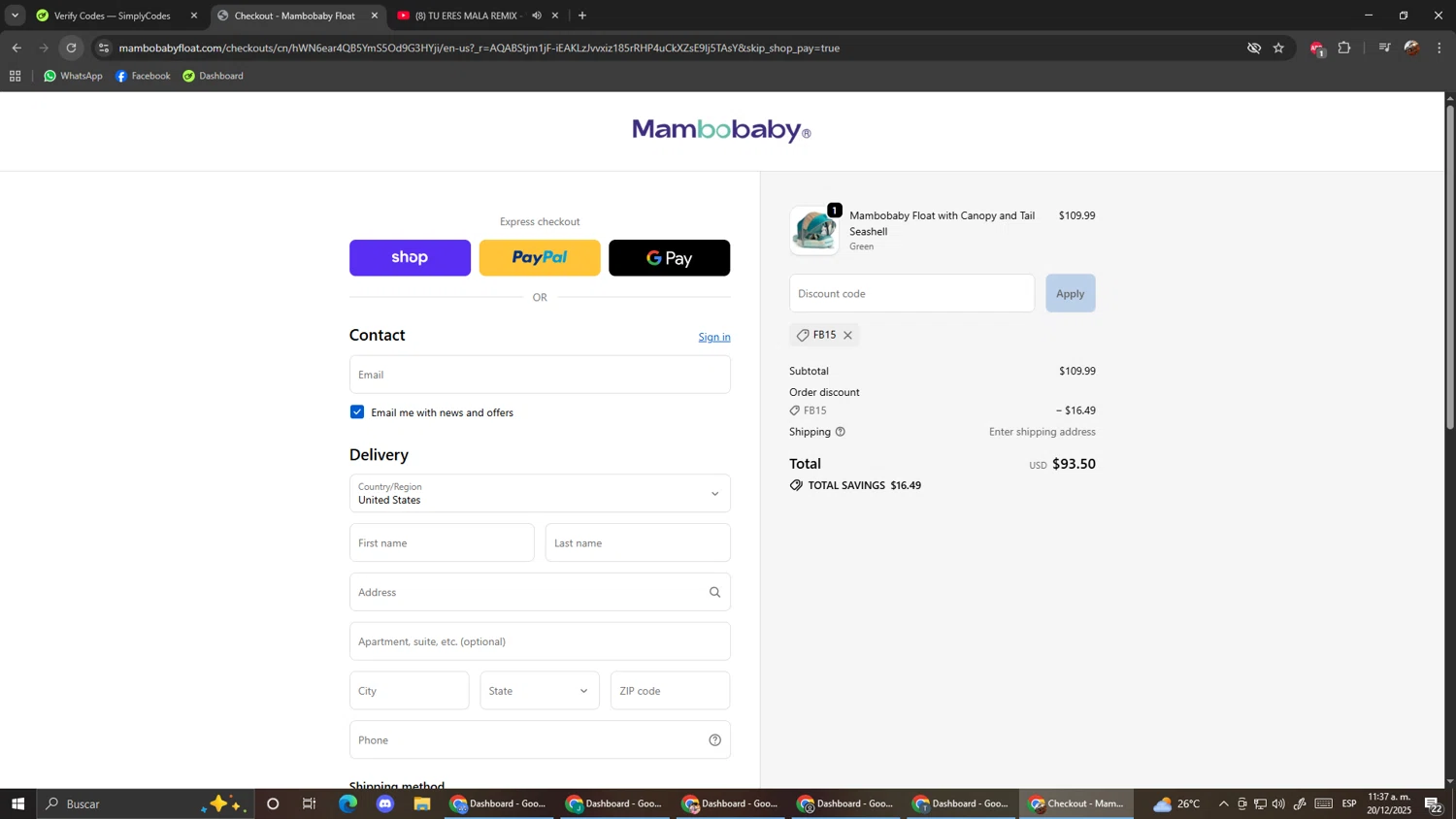The width and height of the screenshot is (1456, 819).
Task: Open volume control in system tray
Action: pos(1278,804)
